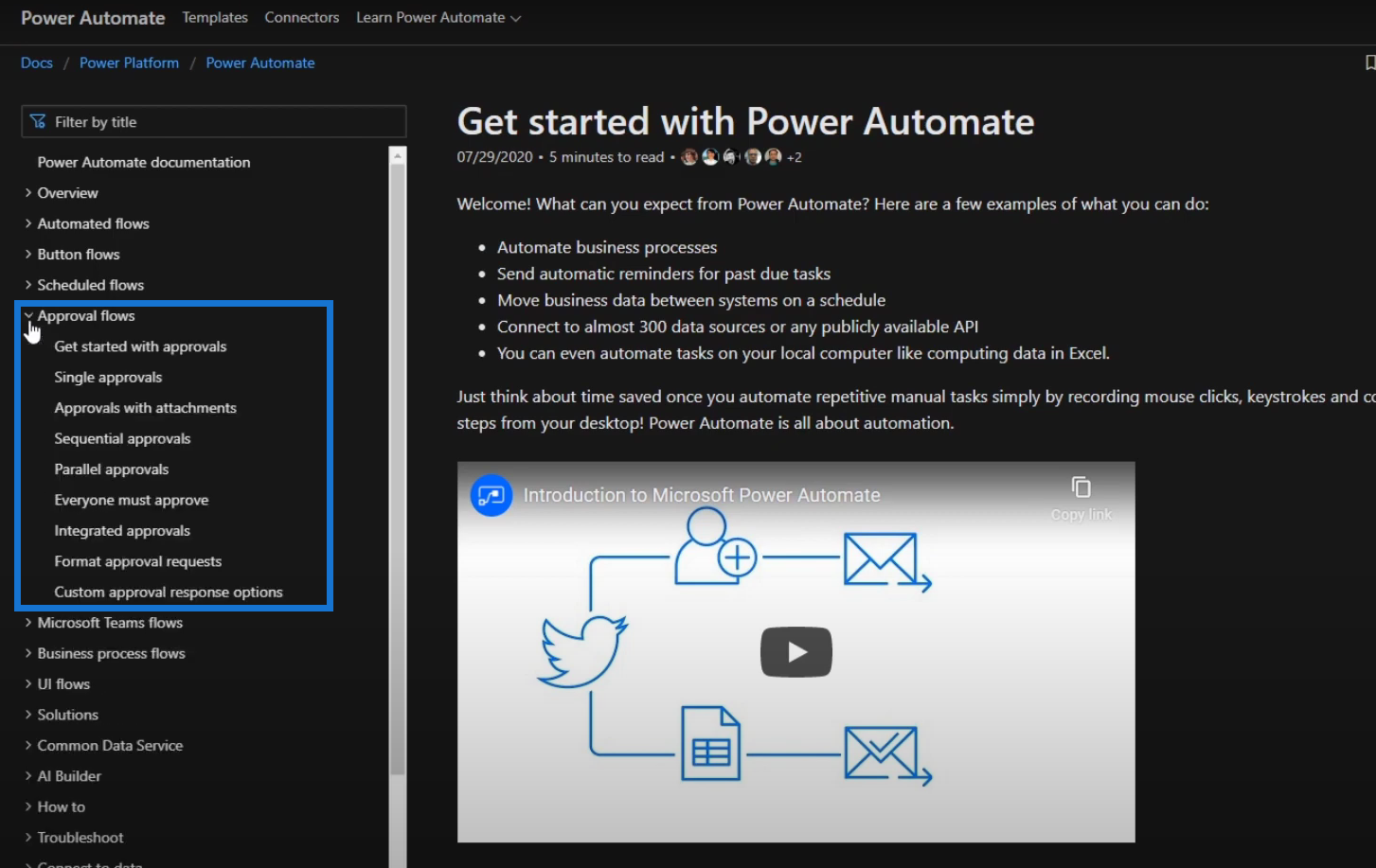Expand the Troubleshoot section
This screenshot has height=868, width=1376.
click(80, 837)
